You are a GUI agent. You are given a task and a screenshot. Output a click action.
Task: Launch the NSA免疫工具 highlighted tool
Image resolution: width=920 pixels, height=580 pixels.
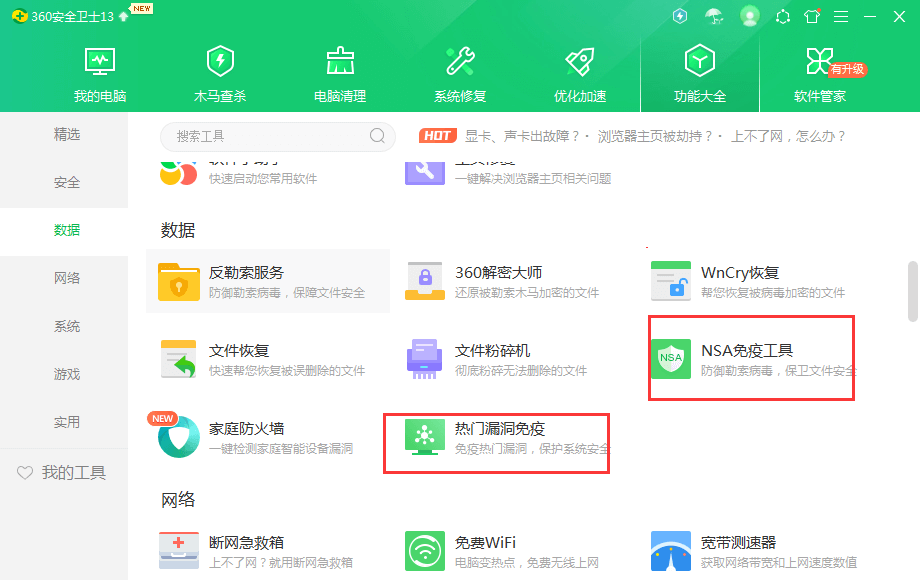coord(750,359)
